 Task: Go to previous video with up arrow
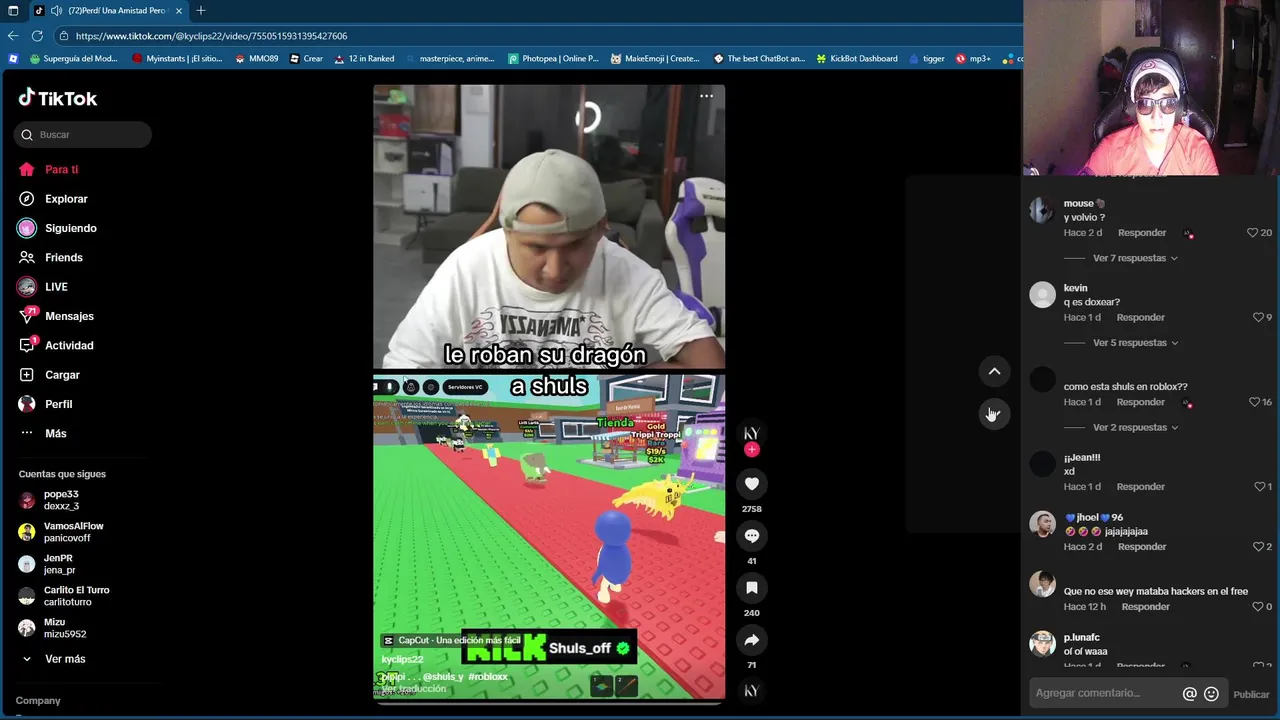pyautogui.click(x=995, y=371)
